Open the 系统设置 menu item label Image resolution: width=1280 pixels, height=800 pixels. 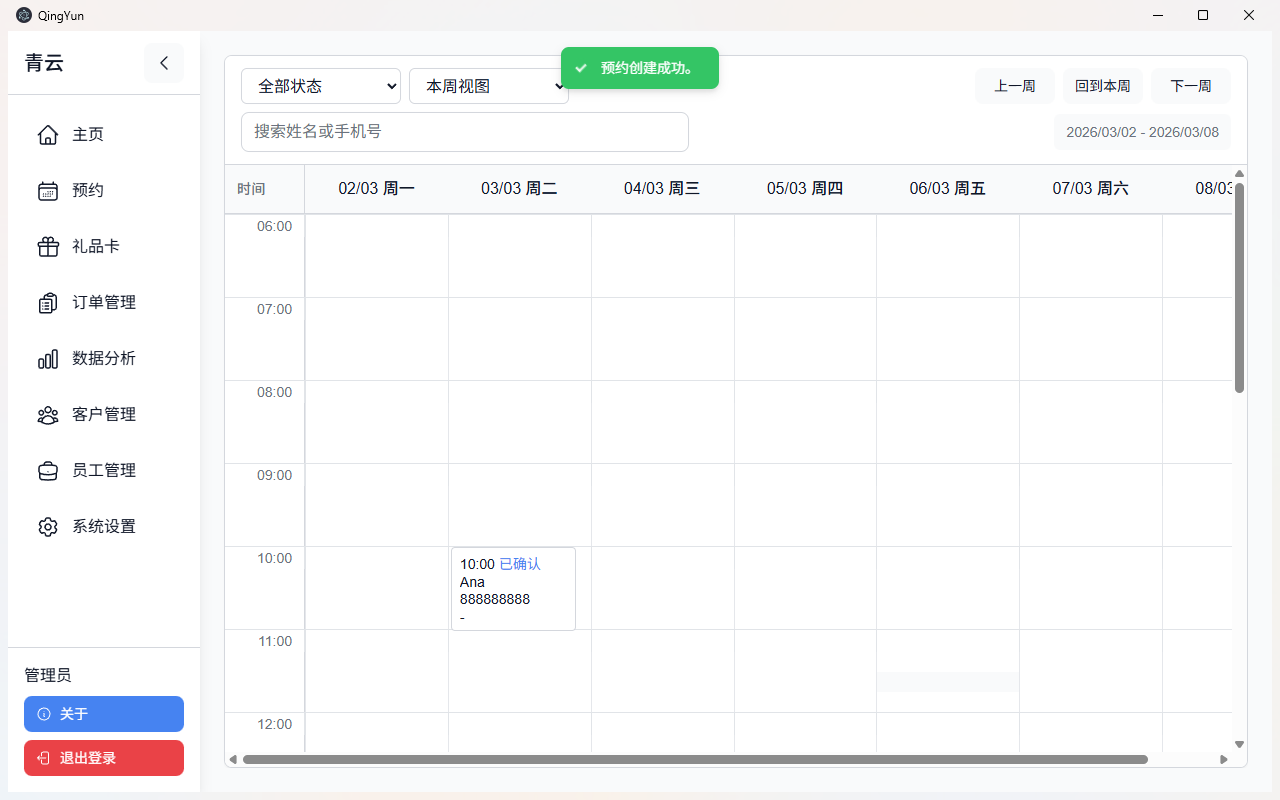104,527
